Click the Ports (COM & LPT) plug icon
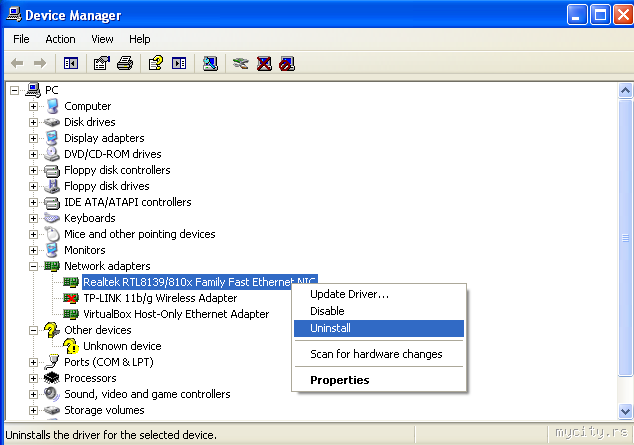The height and width of the screenshot is (445, 634). click(52, 362)
